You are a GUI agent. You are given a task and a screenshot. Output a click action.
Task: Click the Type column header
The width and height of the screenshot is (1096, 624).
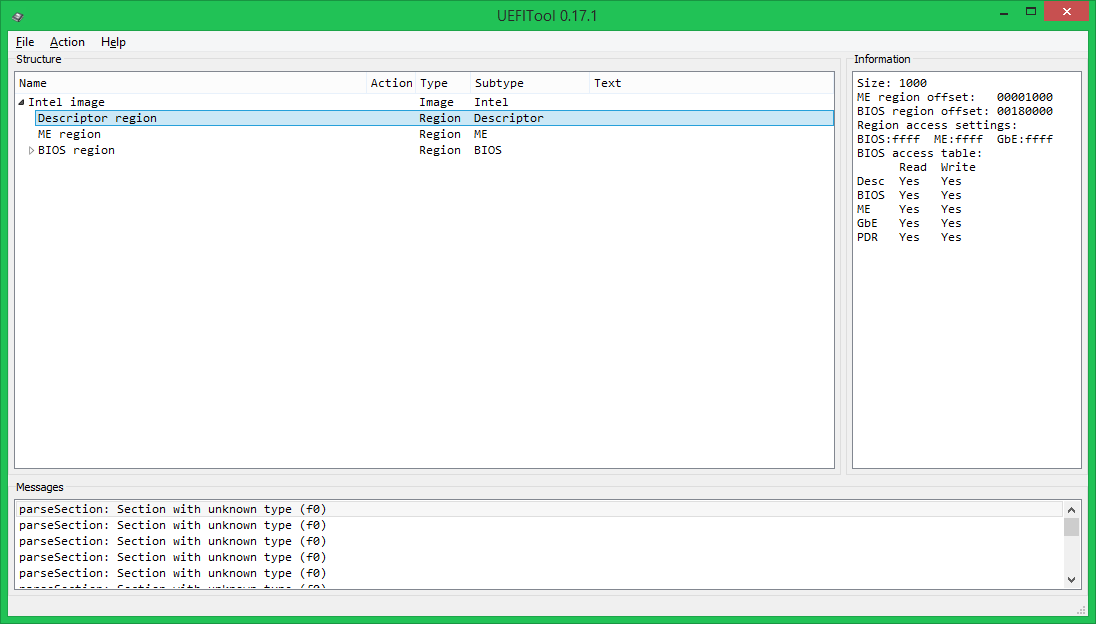tap(443, 83)
